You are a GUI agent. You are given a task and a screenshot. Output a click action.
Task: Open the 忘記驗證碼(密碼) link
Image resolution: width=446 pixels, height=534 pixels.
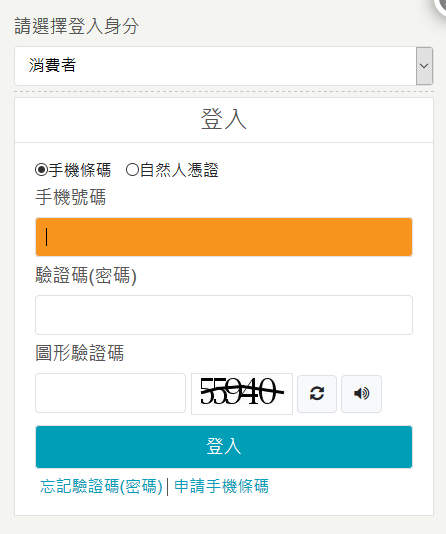(x=101, y=486)
